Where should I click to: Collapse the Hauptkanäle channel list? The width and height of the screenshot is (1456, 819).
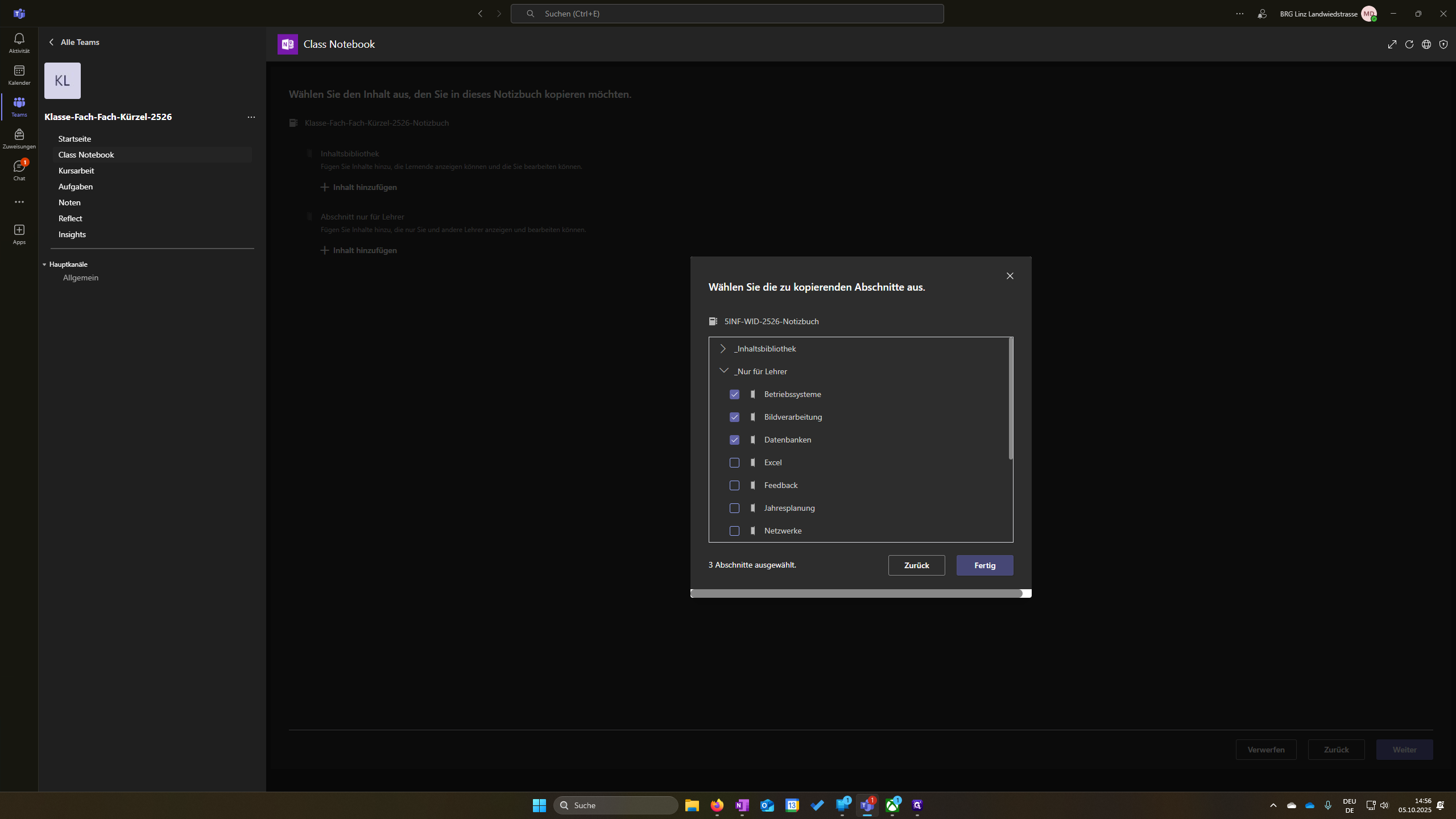pyautogui.click(x=44, y=264)
